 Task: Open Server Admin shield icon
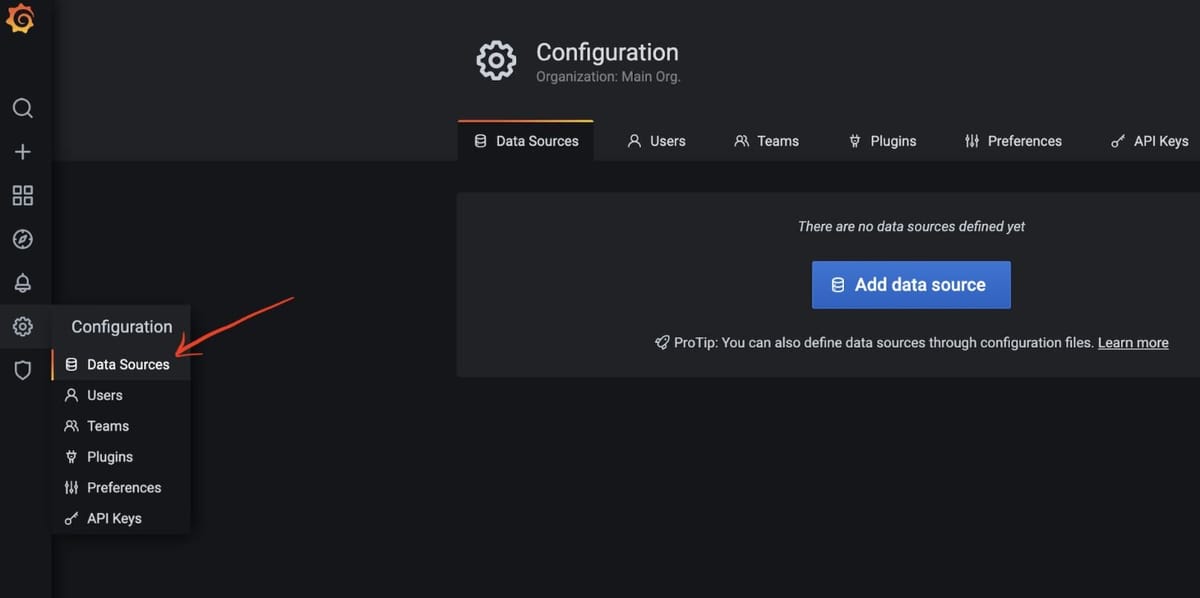23,370
